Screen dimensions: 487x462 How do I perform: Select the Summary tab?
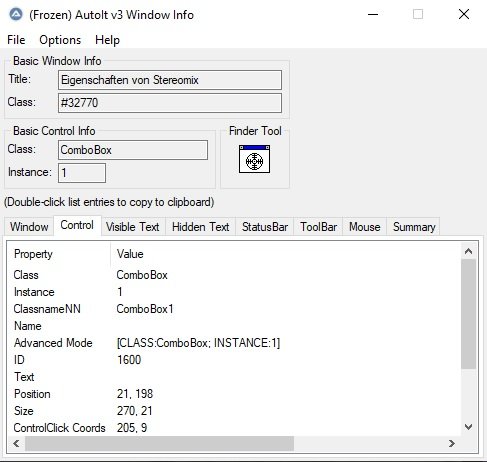tap(414, 227)
